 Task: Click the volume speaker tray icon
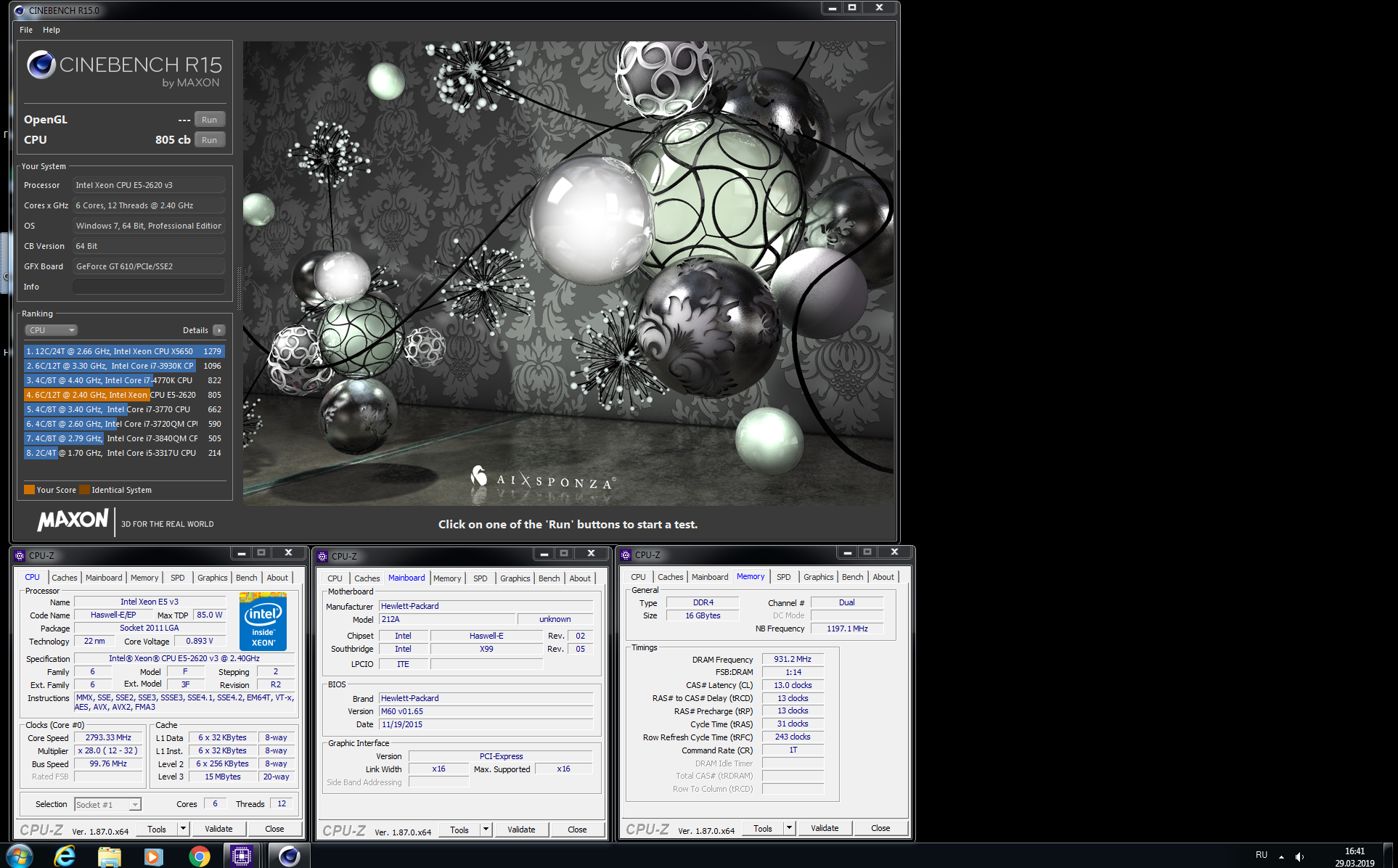(1299, 856)
